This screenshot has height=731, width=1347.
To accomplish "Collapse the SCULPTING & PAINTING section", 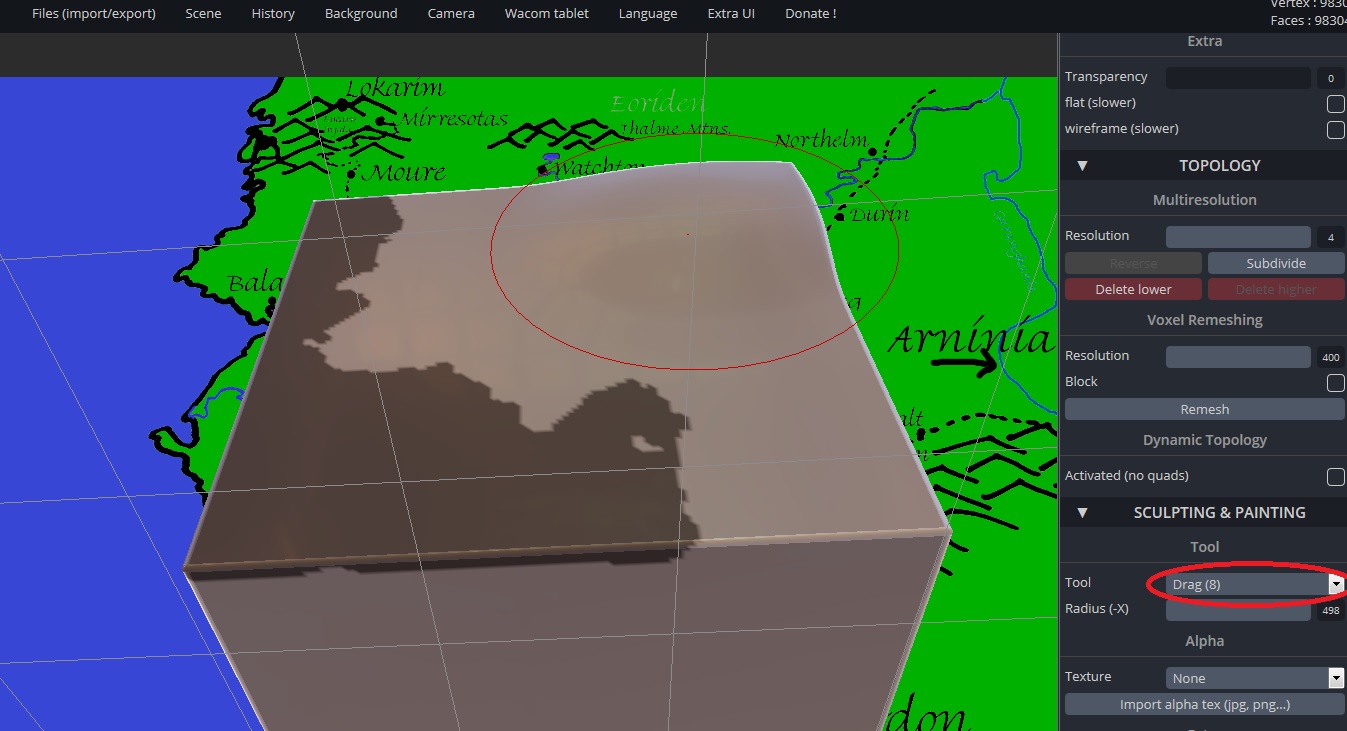I will tap(1082, 513).
